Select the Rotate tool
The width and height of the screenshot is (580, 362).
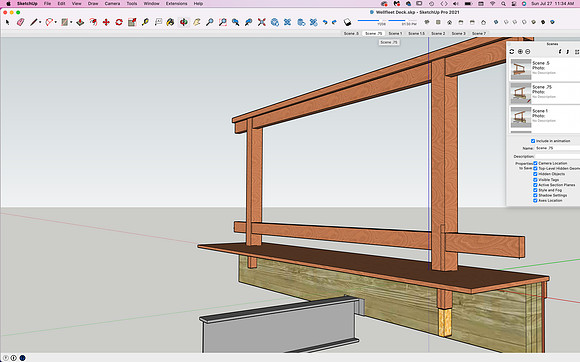pos(119,23)
